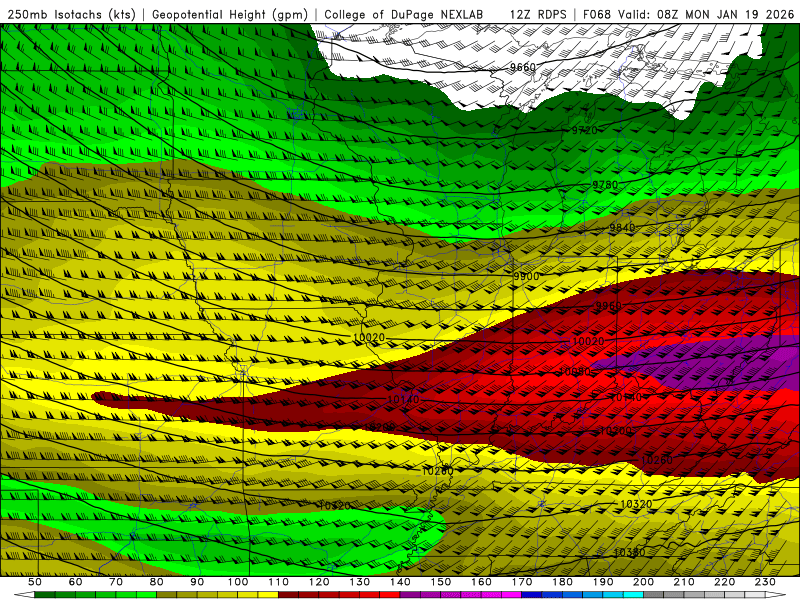Click the 190 value on the color scale

tap(603, 582)
